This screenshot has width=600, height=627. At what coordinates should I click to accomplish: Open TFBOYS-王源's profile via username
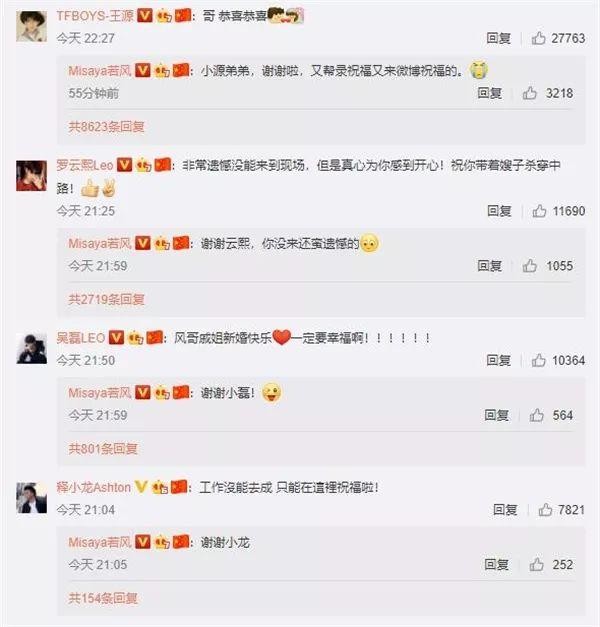[x=95, y=16]
